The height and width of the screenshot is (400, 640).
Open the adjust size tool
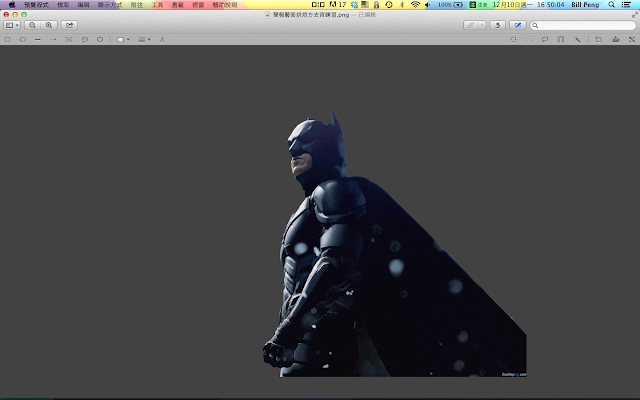pyautogui.click(x=632, y=40)
